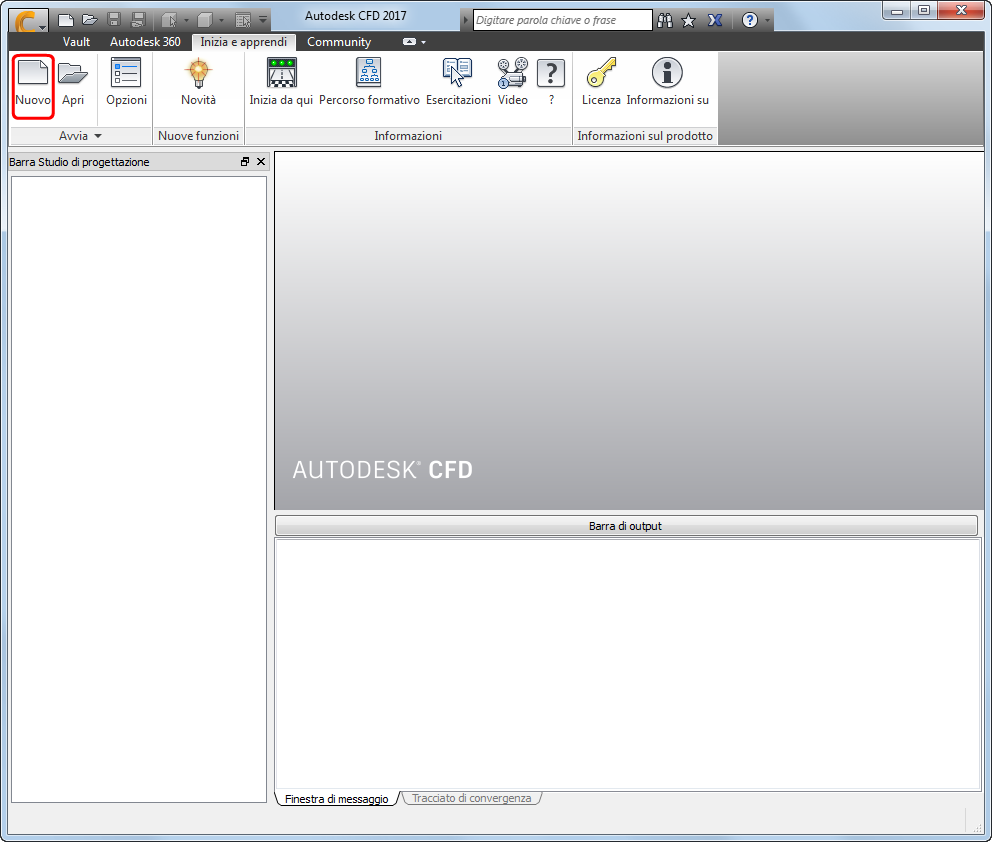Viewport: 992px width, 842px height.
Task: Float the Barra Studio di progettazione panel
Action: coord(245,162)
